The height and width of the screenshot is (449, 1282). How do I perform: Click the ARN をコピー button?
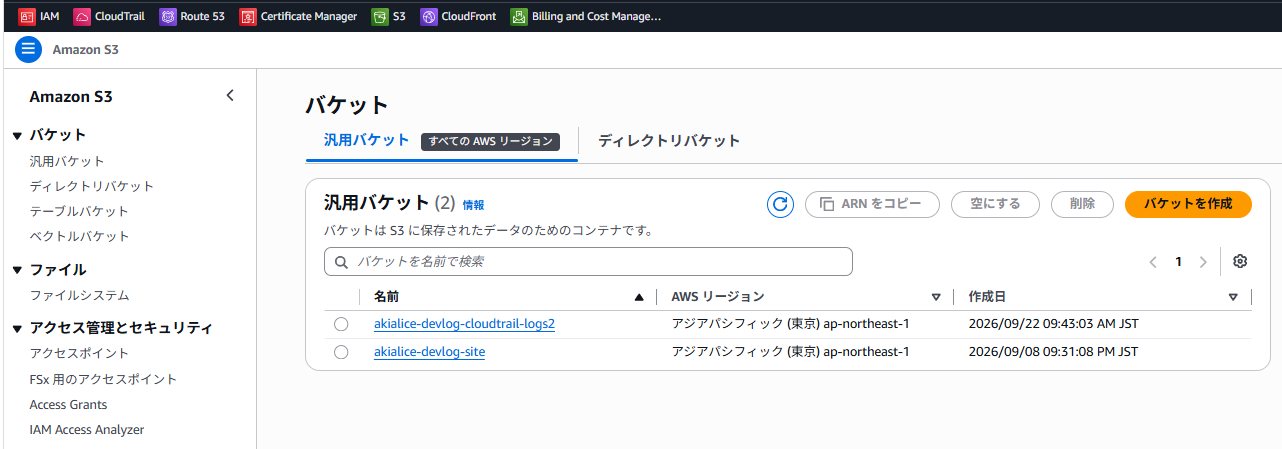tap(872, 204)
